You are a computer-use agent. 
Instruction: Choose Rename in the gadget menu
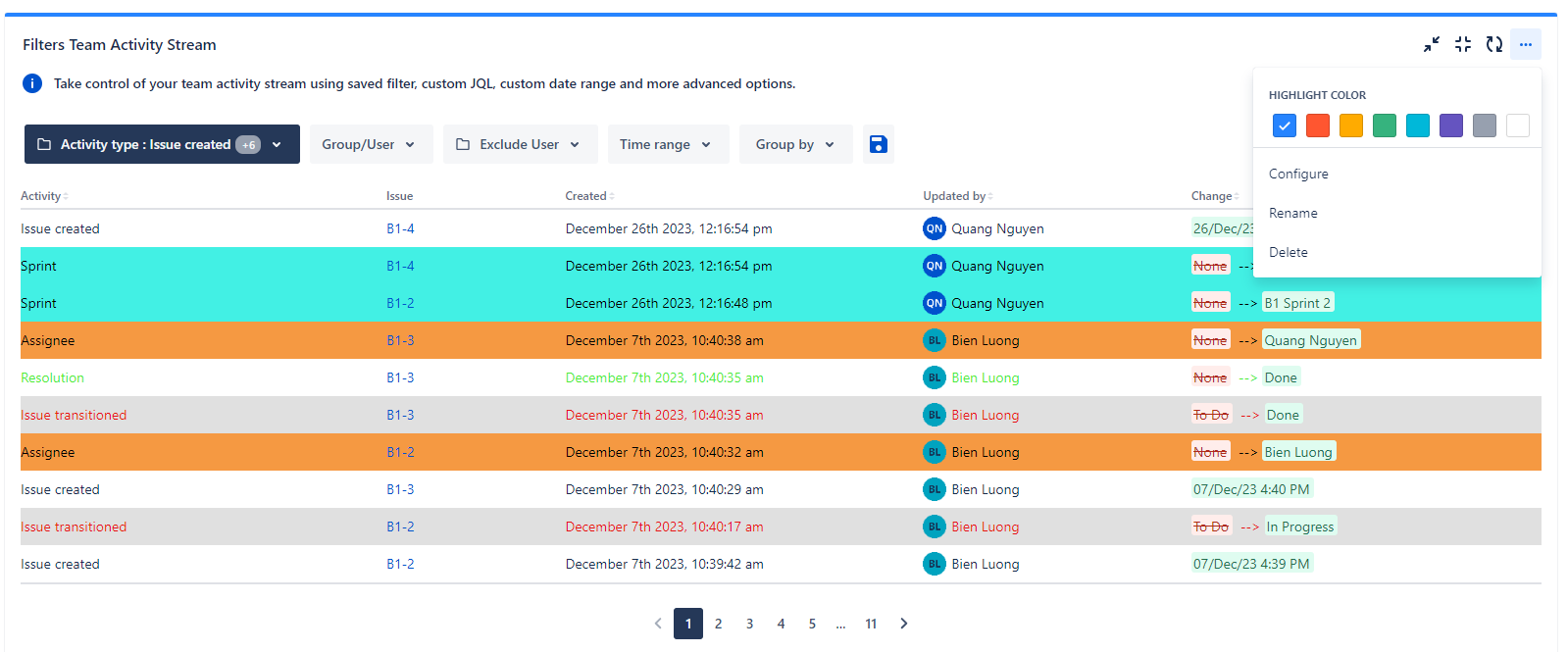1293,213
